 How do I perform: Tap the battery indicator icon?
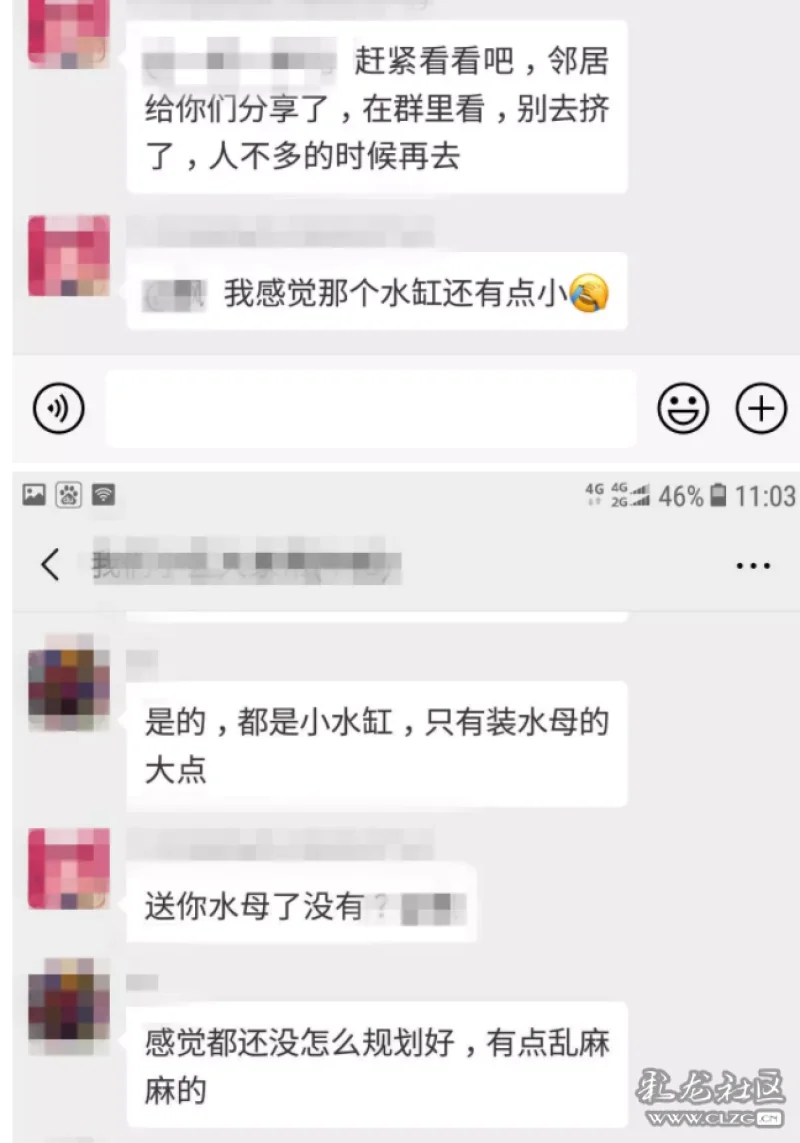(718, 495)
